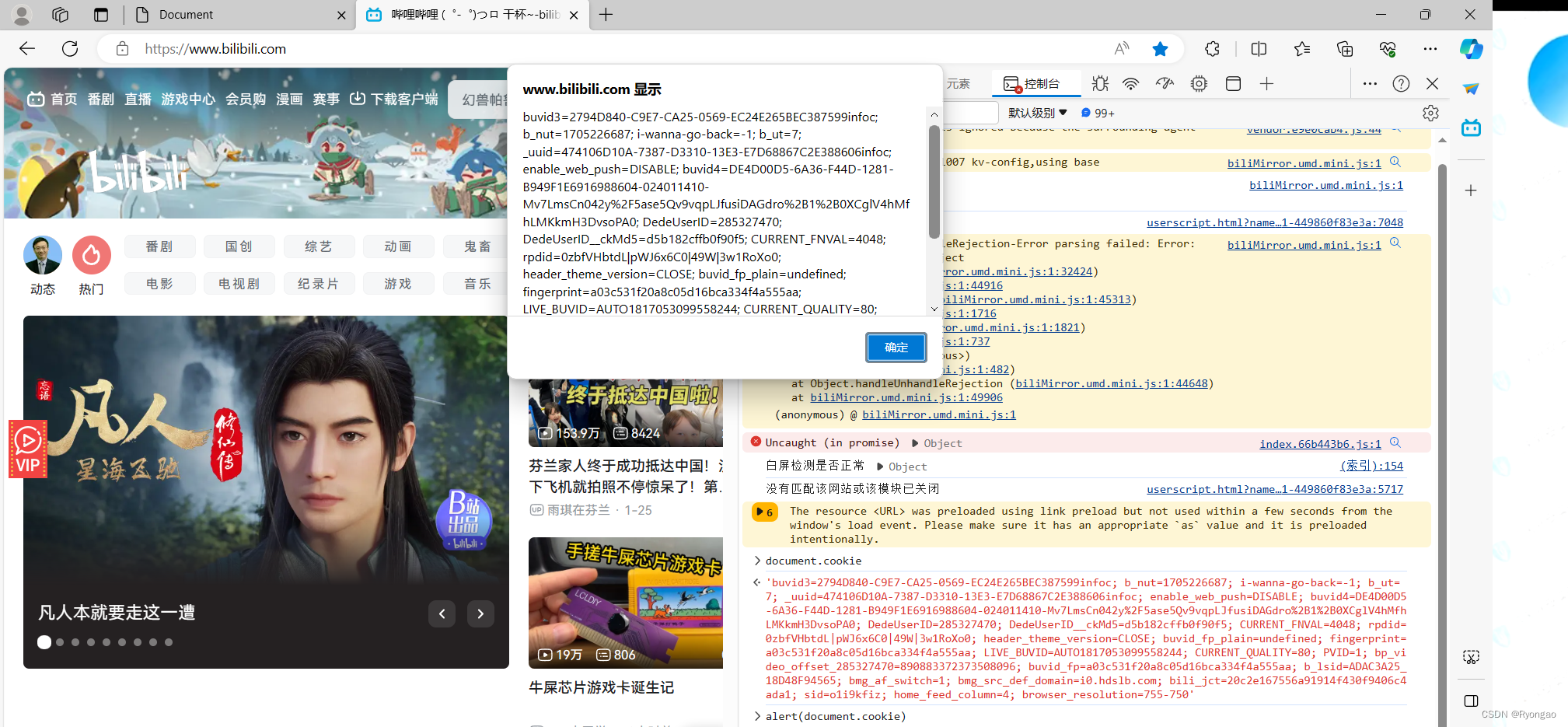Toggle the favorite star for this page
Screen dimensions: 1568x727
coord(1160,49)
